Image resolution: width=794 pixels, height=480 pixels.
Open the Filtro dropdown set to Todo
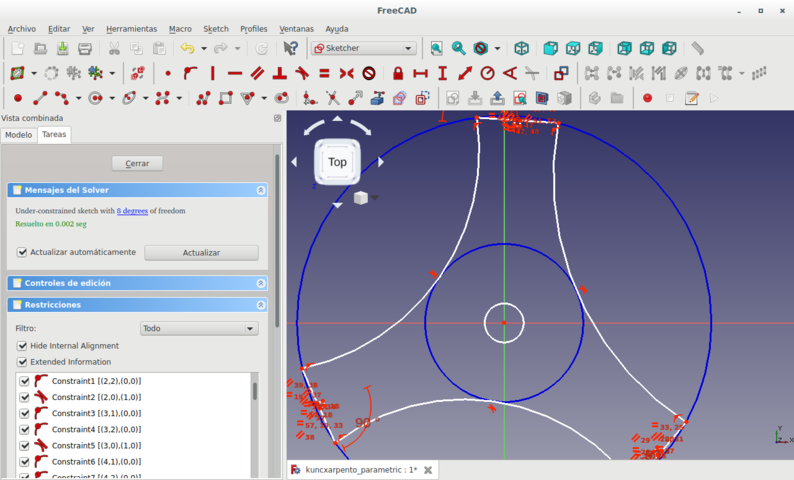point(199,328)
